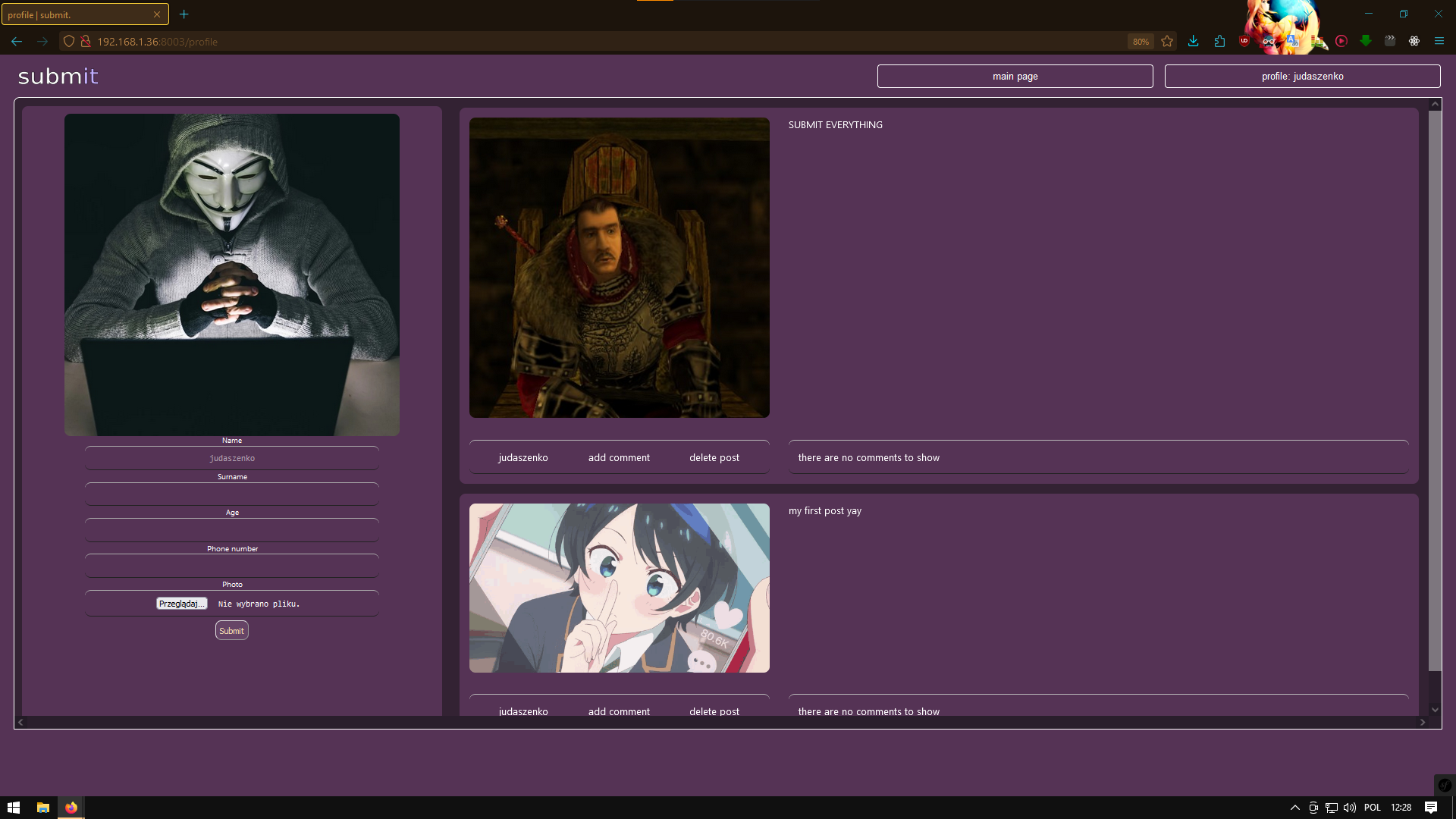Viewport: 1456px width, 819px height.
Task: Click the Meet Now camera tray icon
Action: coord(1313,808)
